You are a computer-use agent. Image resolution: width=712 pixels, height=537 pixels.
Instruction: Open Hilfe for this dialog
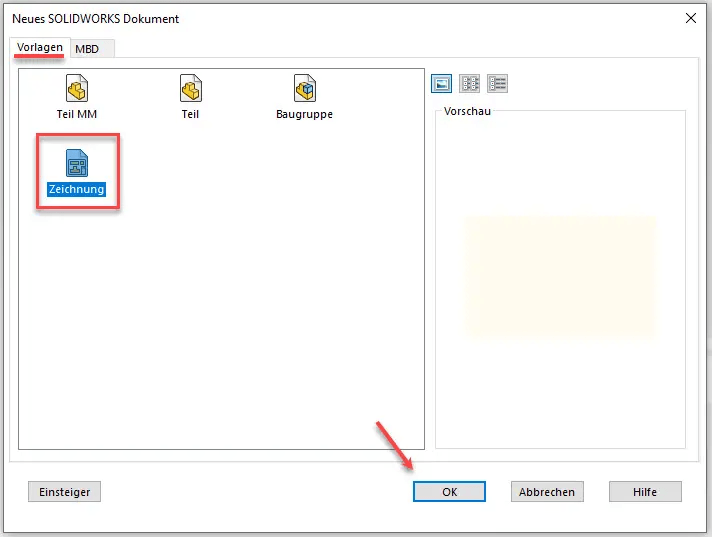[x=645, y=492]
